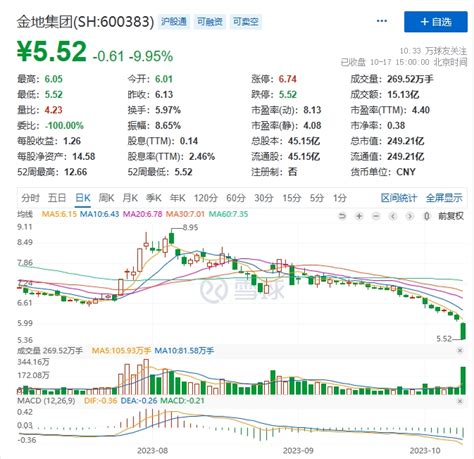This screenshot has width=474, height=459.
Task: Zoom in the K-line chart
Action: pyautogui.click(x=359, y=216)
